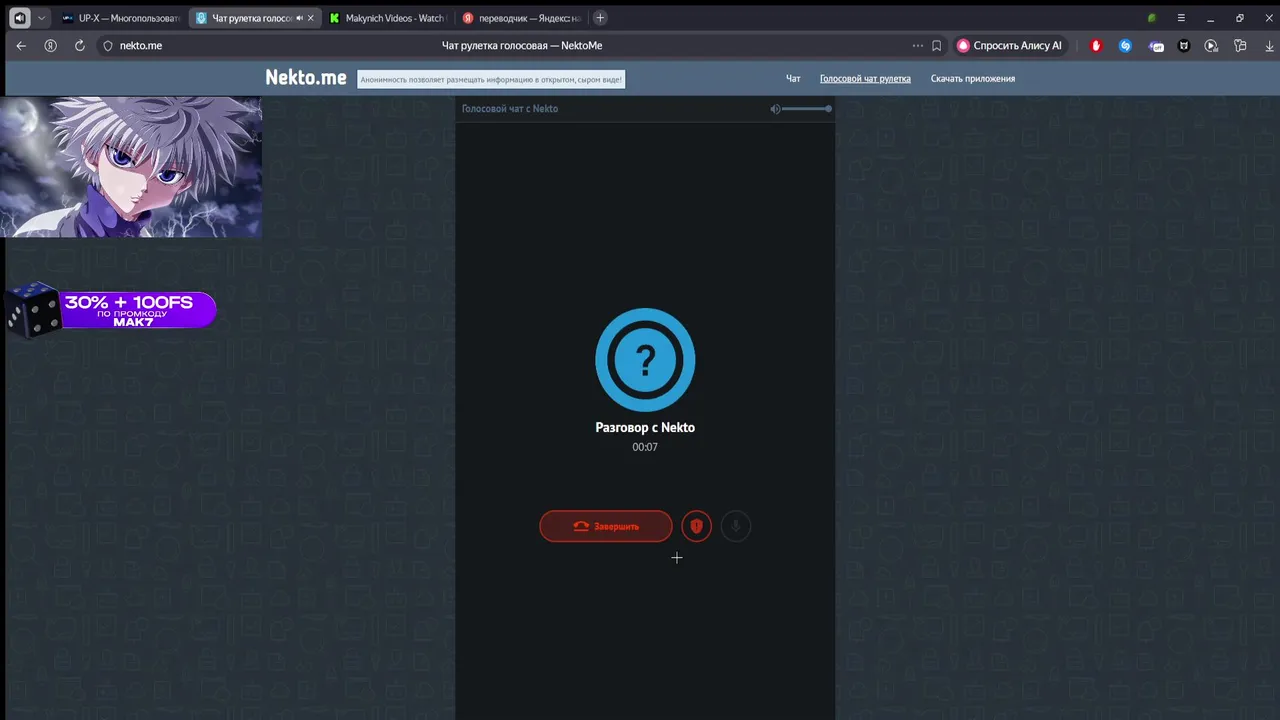Click the Разговор с Nekto title

[x=645, y=427]
